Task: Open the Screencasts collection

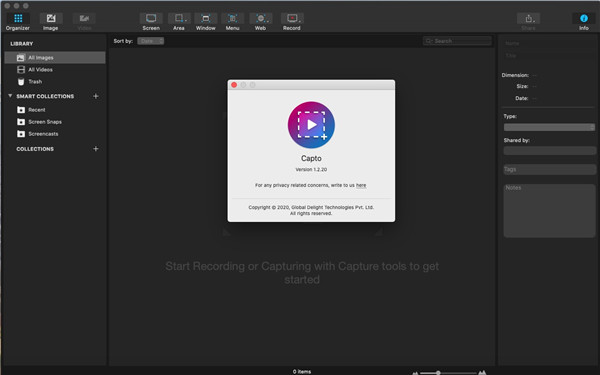Action: click(x=55, y=134)
